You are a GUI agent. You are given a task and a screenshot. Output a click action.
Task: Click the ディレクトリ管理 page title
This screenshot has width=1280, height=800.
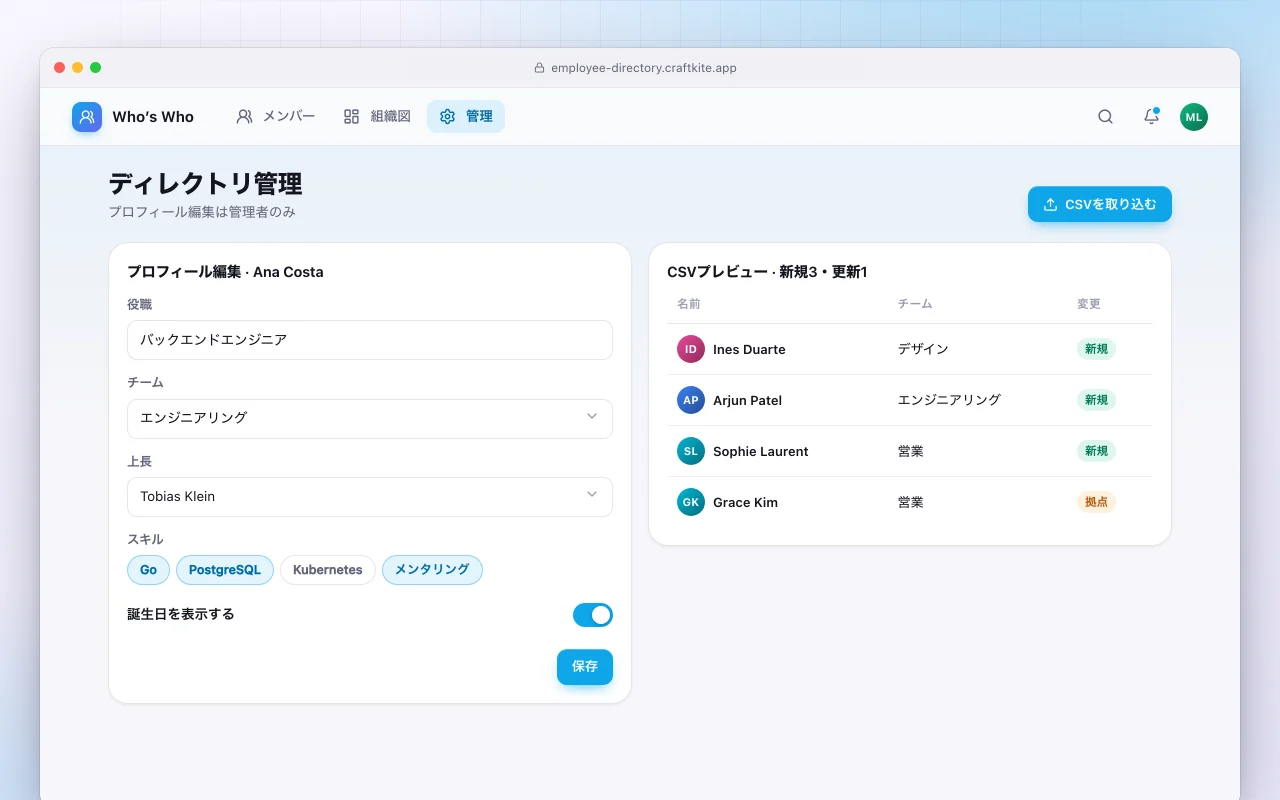click(x=205, y=184)
